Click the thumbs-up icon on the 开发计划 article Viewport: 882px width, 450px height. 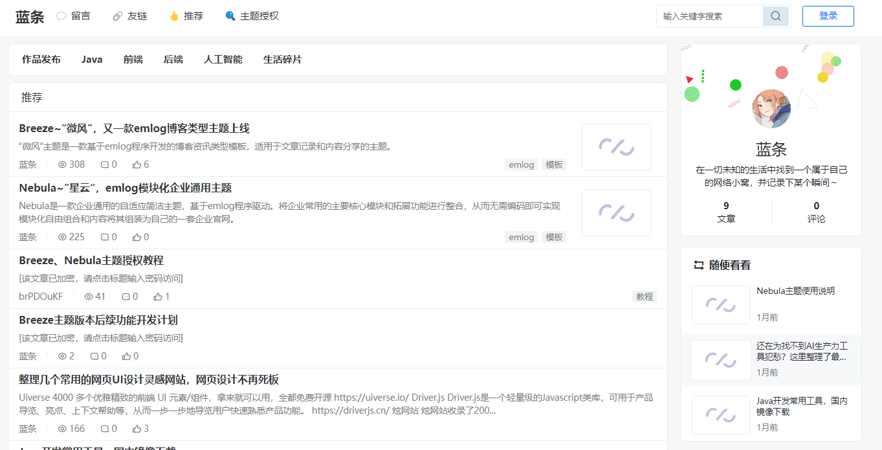click(126, 356)
